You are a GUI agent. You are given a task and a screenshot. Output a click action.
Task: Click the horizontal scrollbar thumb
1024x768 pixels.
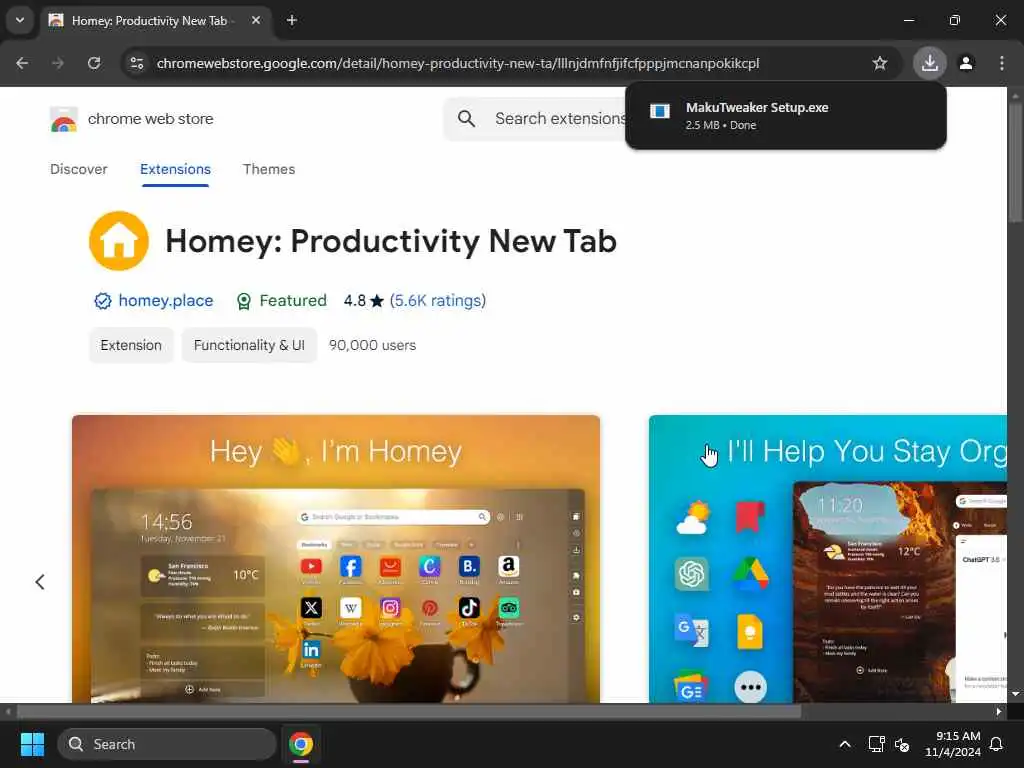(409, 711)
